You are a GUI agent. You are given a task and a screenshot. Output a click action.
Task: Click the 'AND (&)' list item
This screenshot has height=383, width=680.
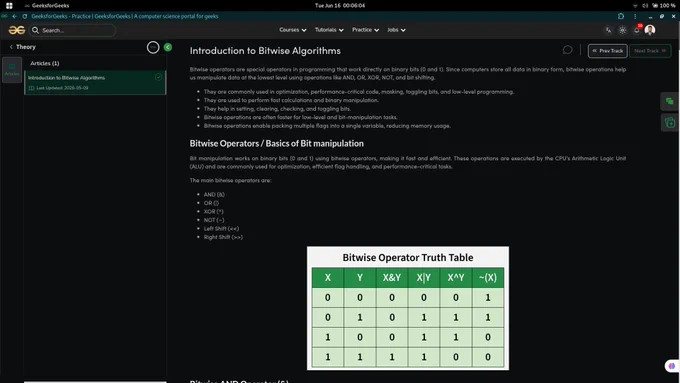pyautogui.click(x=214, y=195)
